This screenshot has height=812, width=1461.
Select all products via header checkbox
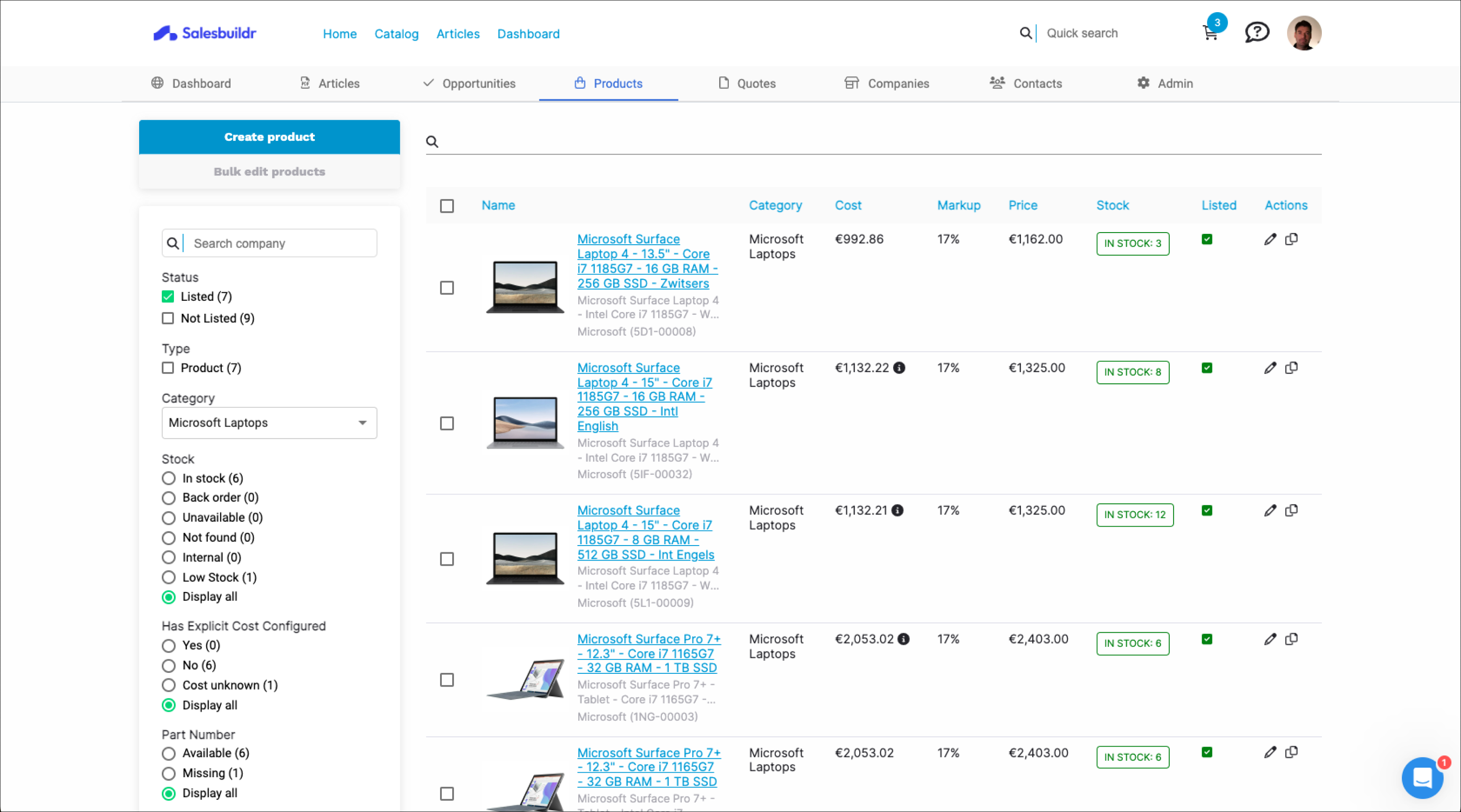tap(447, 207)
